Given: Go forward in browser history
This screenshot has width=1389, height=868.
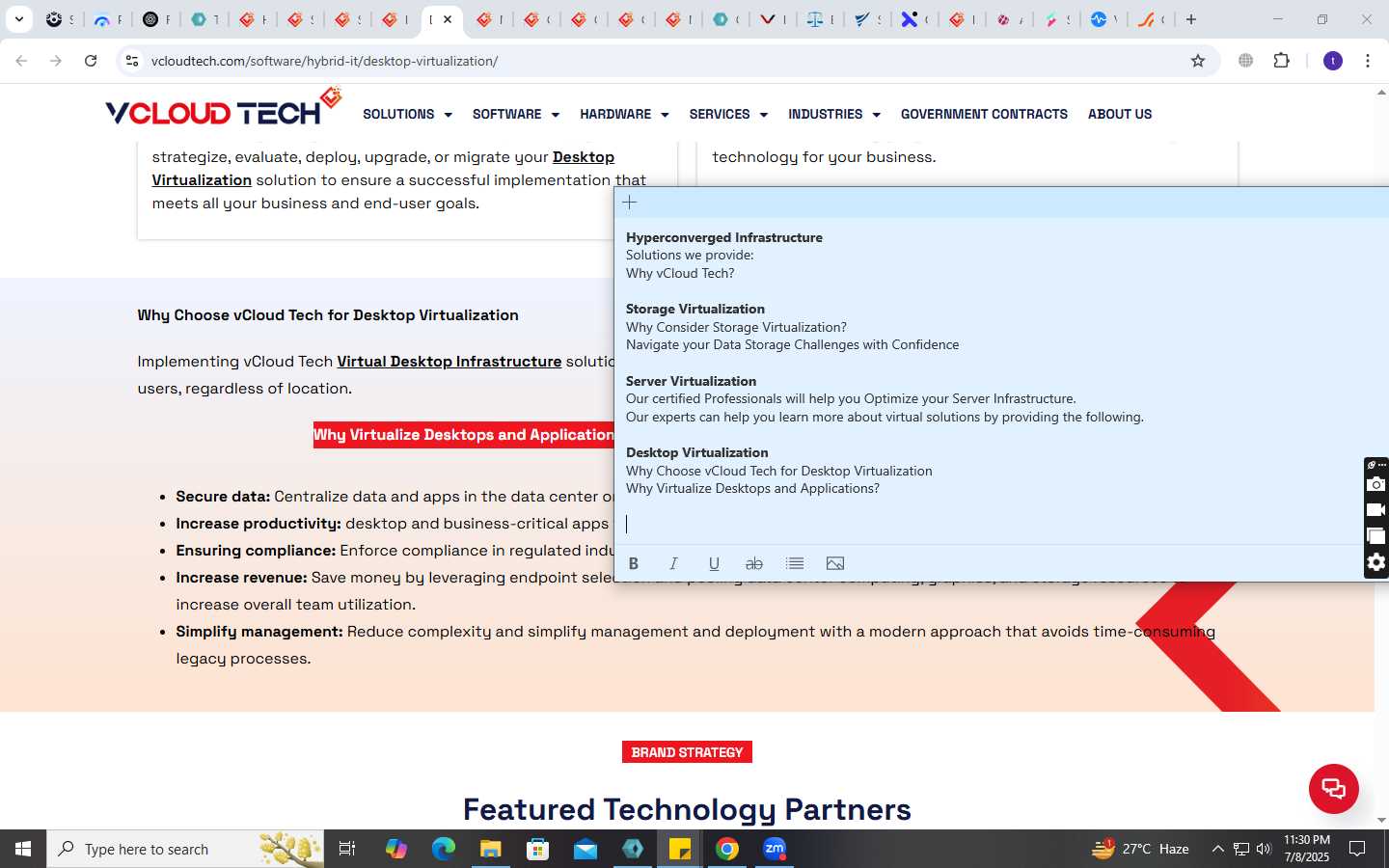Looking at the screenshot, I should point(56,61).
